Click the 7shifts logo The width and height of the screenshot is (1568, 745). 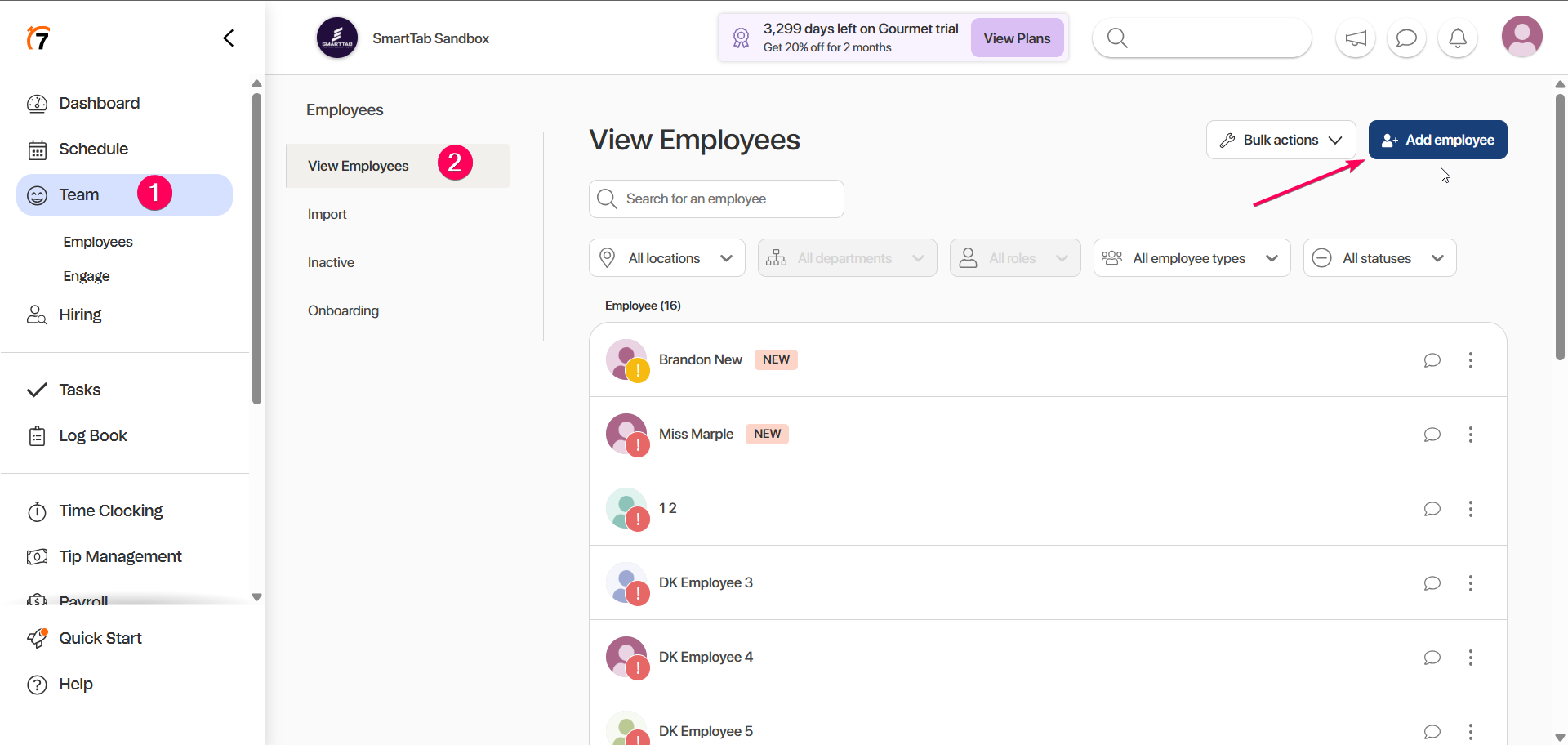click(x=38, y=38)
